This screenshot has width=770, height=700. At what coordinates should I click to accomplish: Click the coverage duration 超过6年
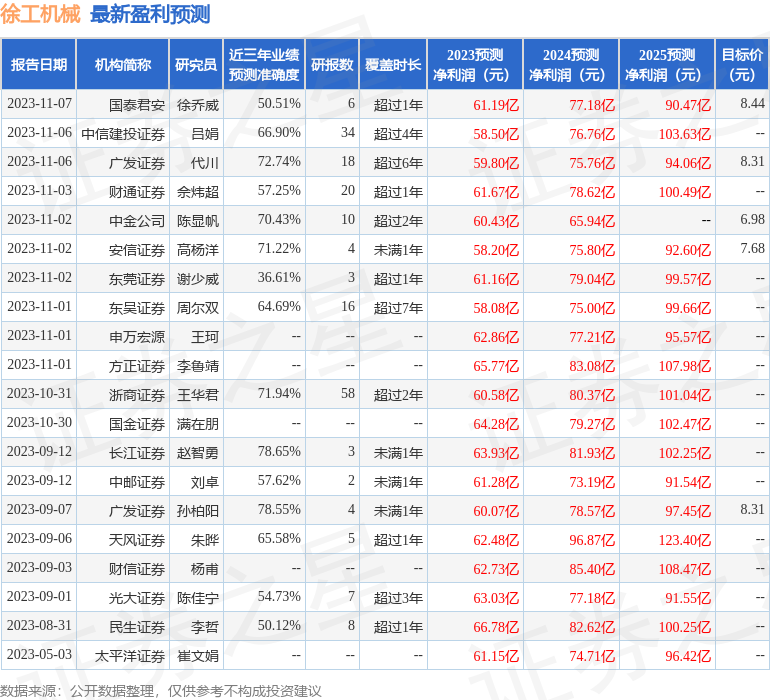click(398, 163)
